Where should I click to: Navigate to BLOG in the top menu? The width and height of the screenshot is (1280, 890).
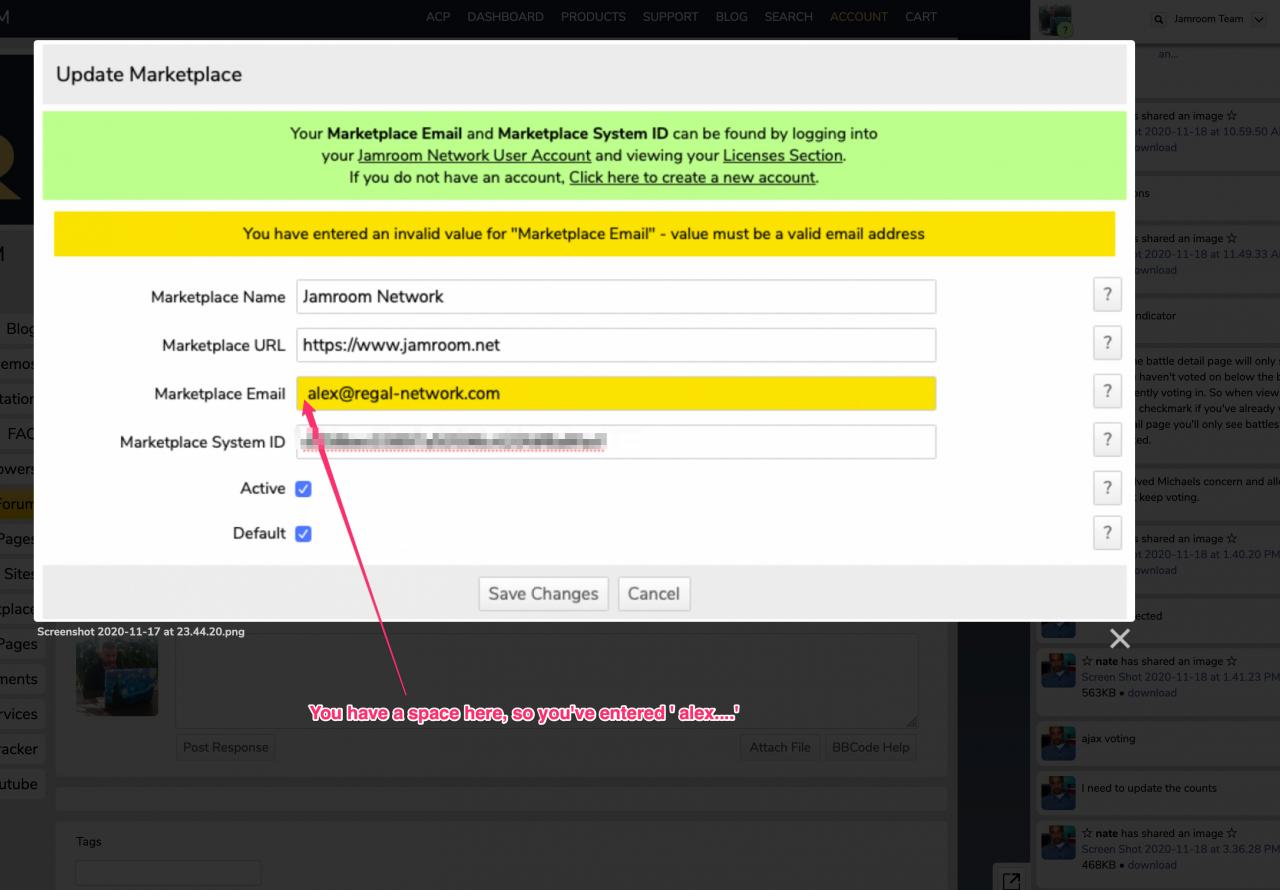731,16
